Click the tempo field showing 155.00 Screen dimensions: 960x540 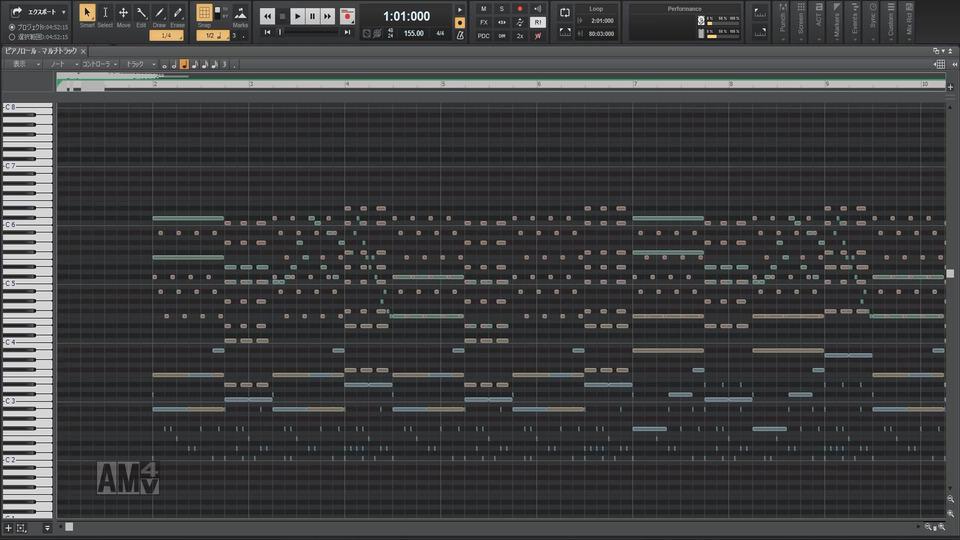tap(413, 33)
